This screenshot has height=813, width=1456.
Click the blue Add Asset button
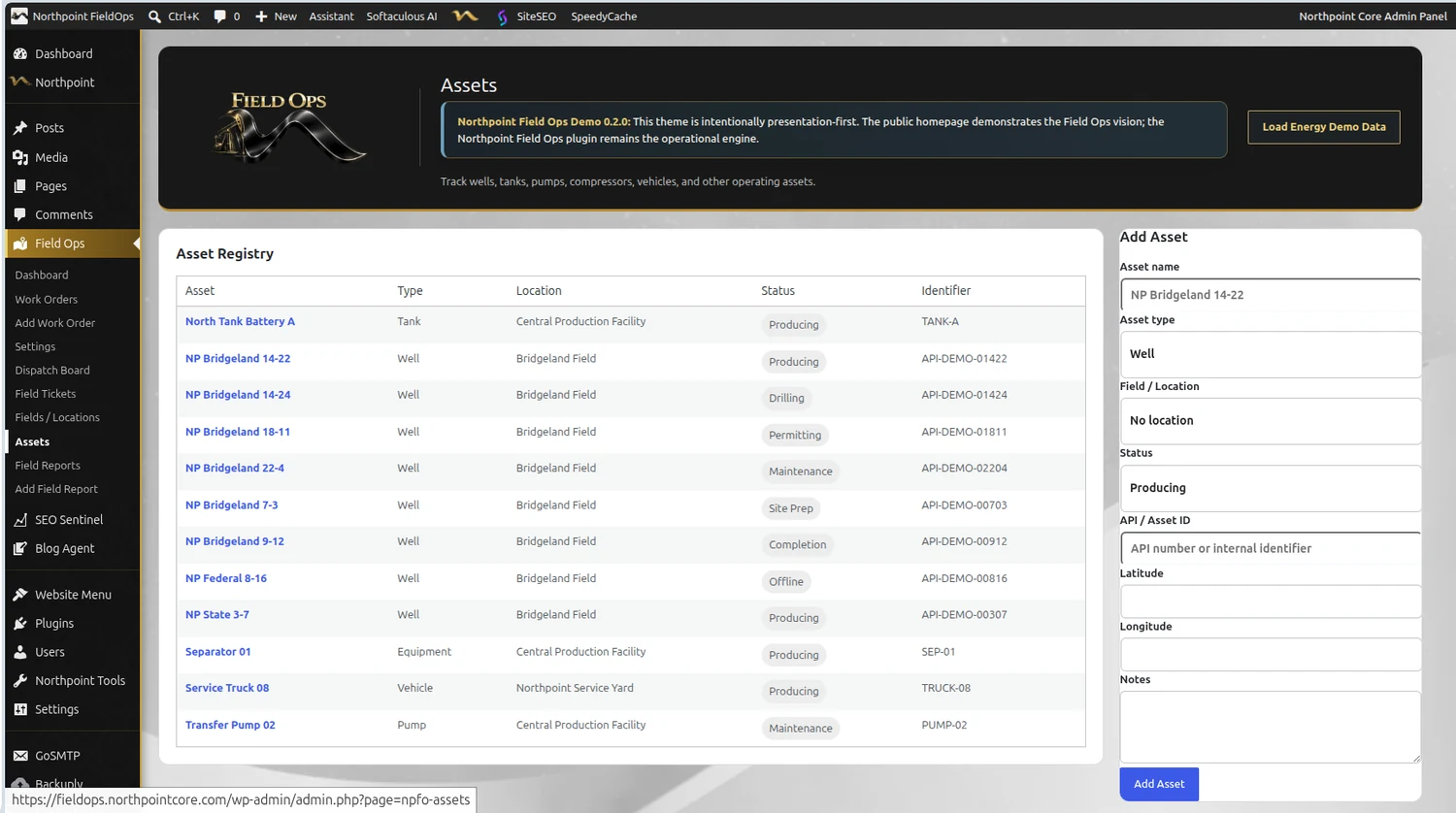click(x=1159, y=784)
